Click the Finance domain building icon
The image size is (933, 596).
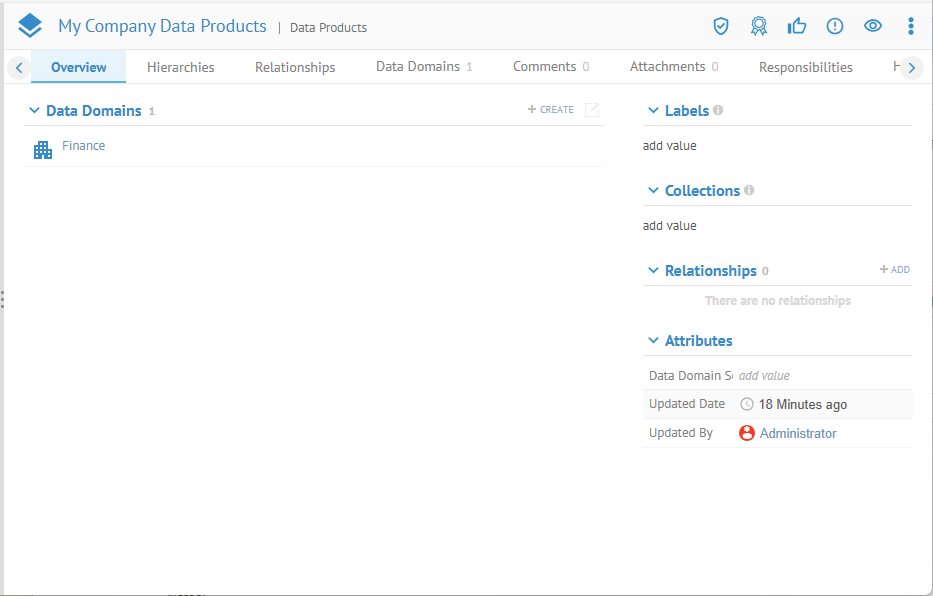click(43, 150)
